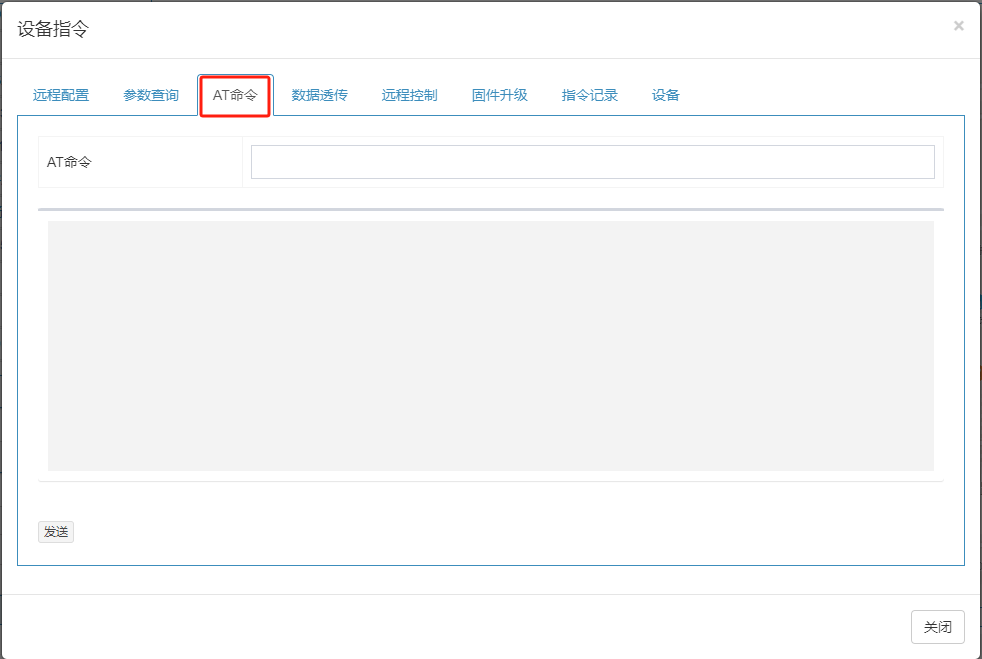
Task: Click the 设备指令 dialog title
Action: tap(53, 29)
